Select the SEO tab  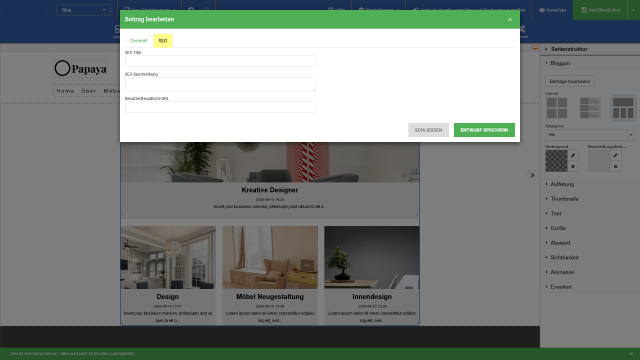tap(163, 41)
